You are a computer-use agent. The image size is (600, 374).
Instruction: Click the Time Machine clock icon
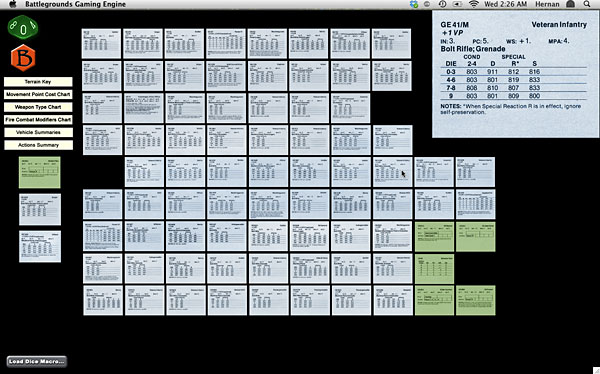coord(442,4)
